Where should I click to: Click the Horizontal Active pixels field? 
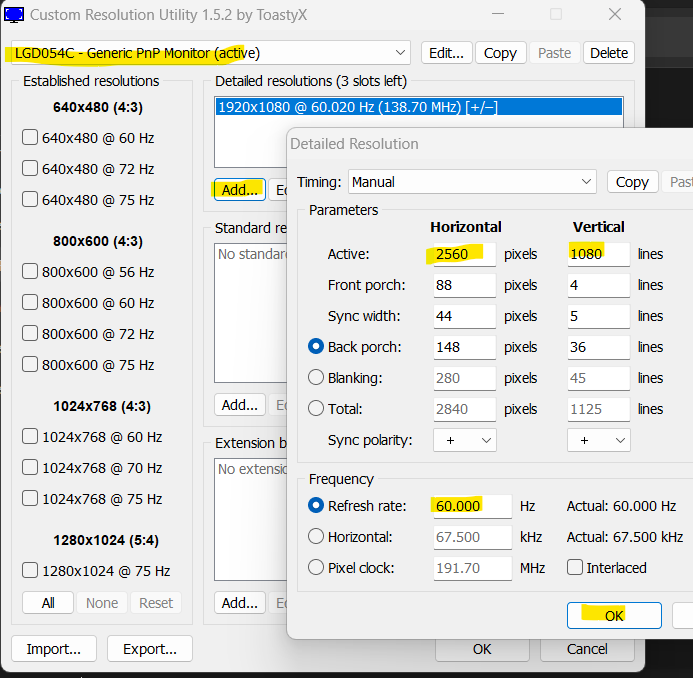465,254
